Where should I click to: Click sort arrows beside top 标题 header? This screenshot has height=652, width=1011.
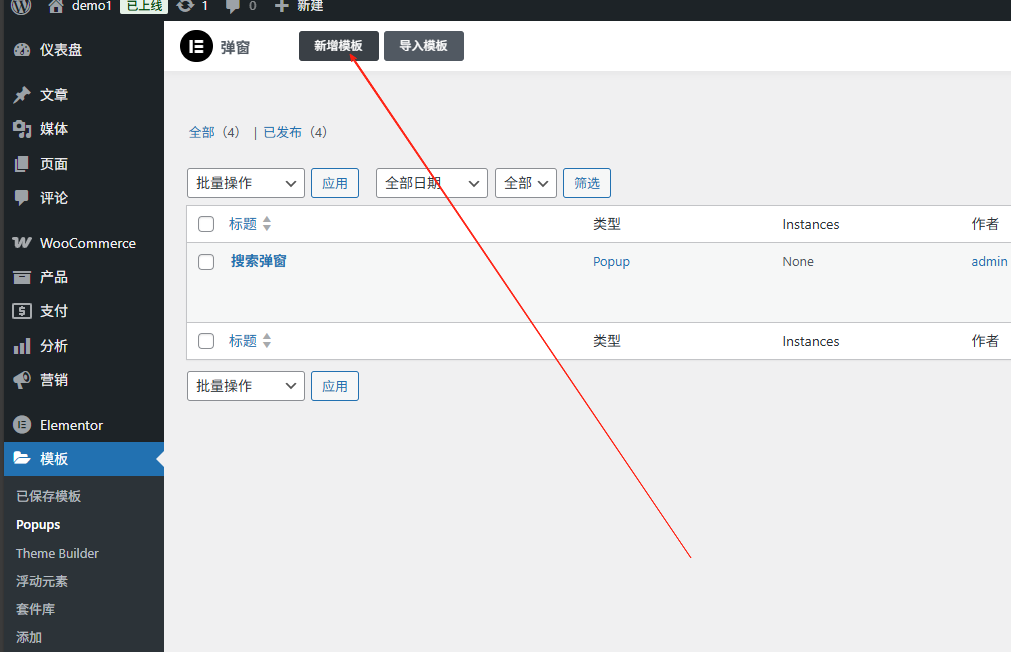tap(267, 224)
